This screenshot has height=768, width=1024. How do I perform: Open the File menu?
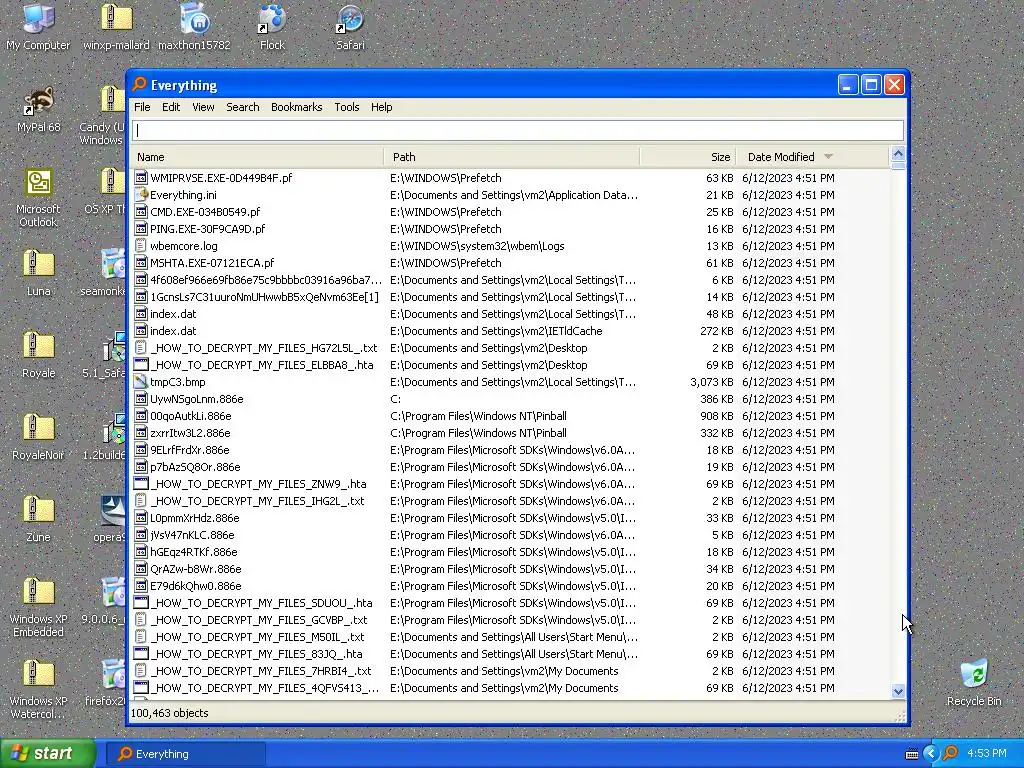coord(142,107)
